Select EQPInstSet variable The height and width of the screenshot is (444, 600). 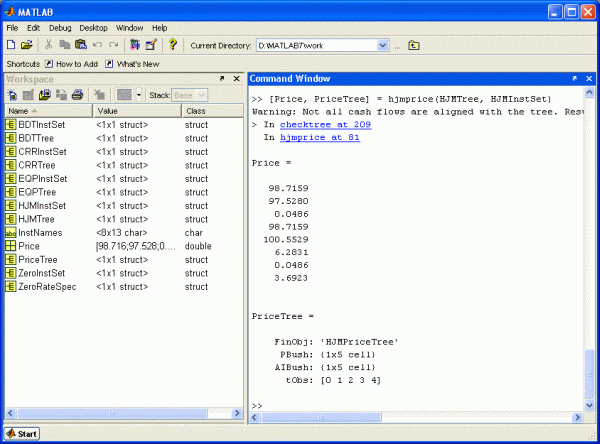(124, 179)
